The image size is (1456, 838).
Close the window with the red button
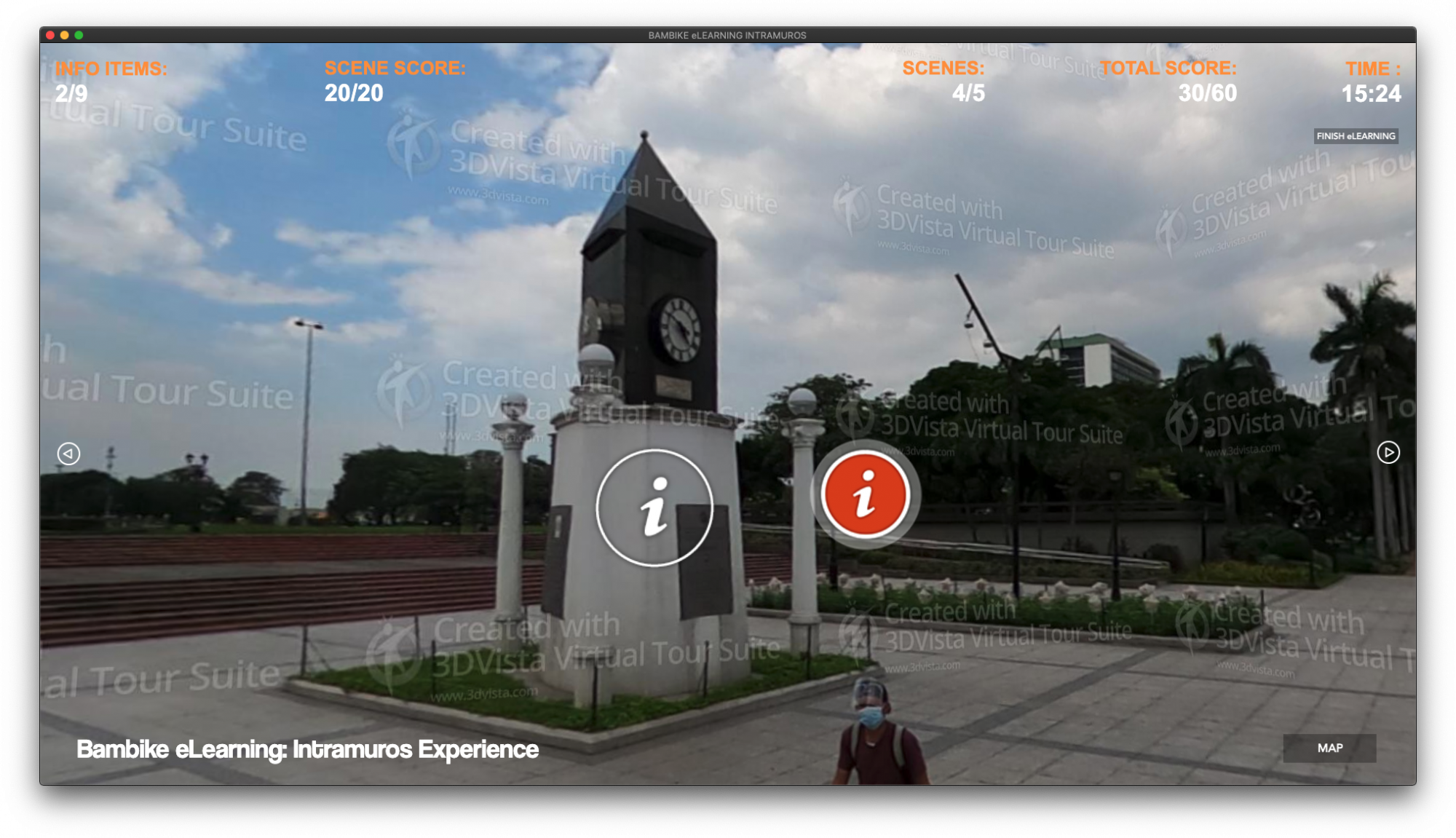point(50,35)
